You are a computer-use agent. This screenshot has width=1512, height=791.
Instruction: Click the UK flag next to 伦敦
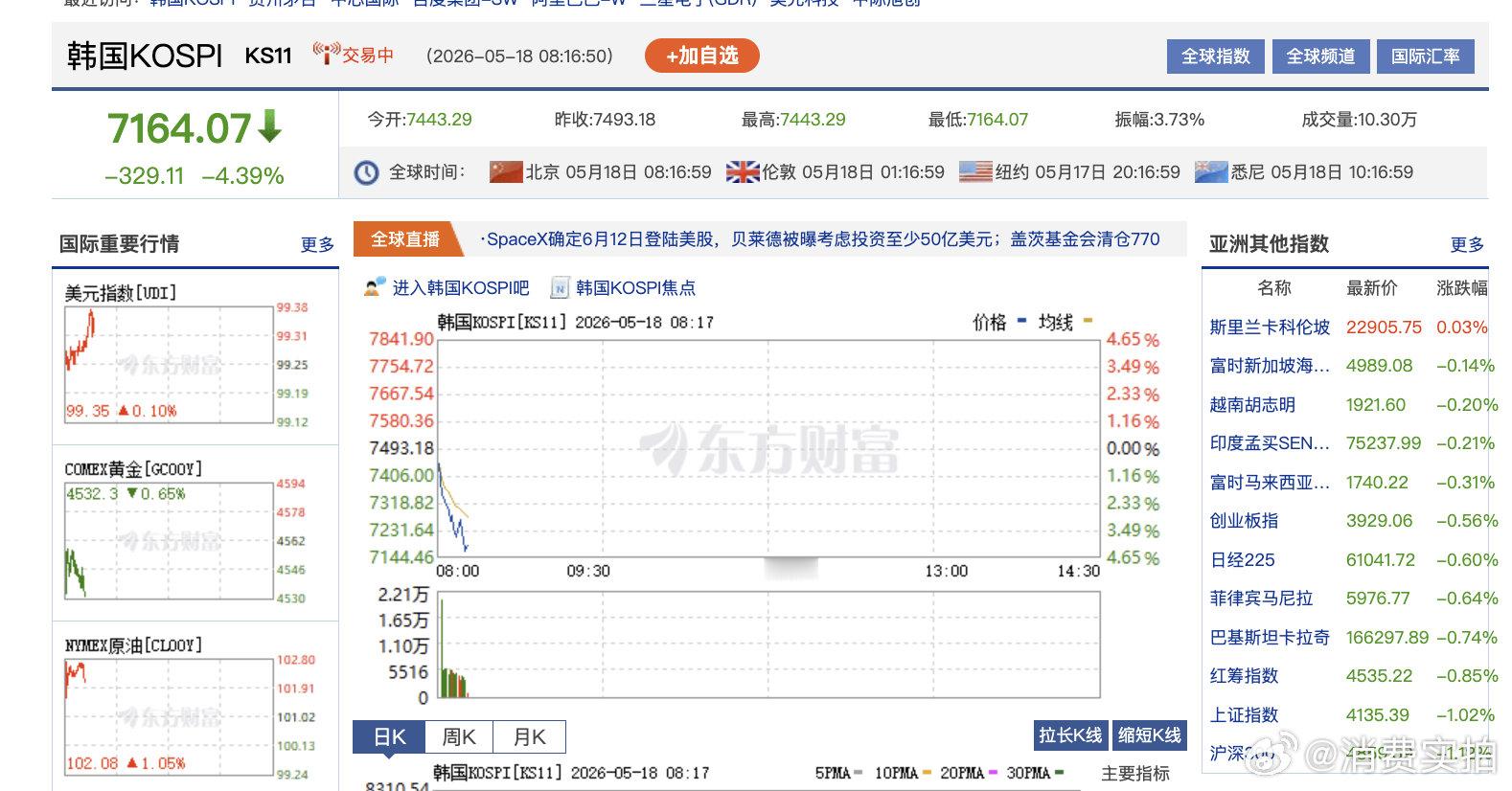tap(743, 172)
